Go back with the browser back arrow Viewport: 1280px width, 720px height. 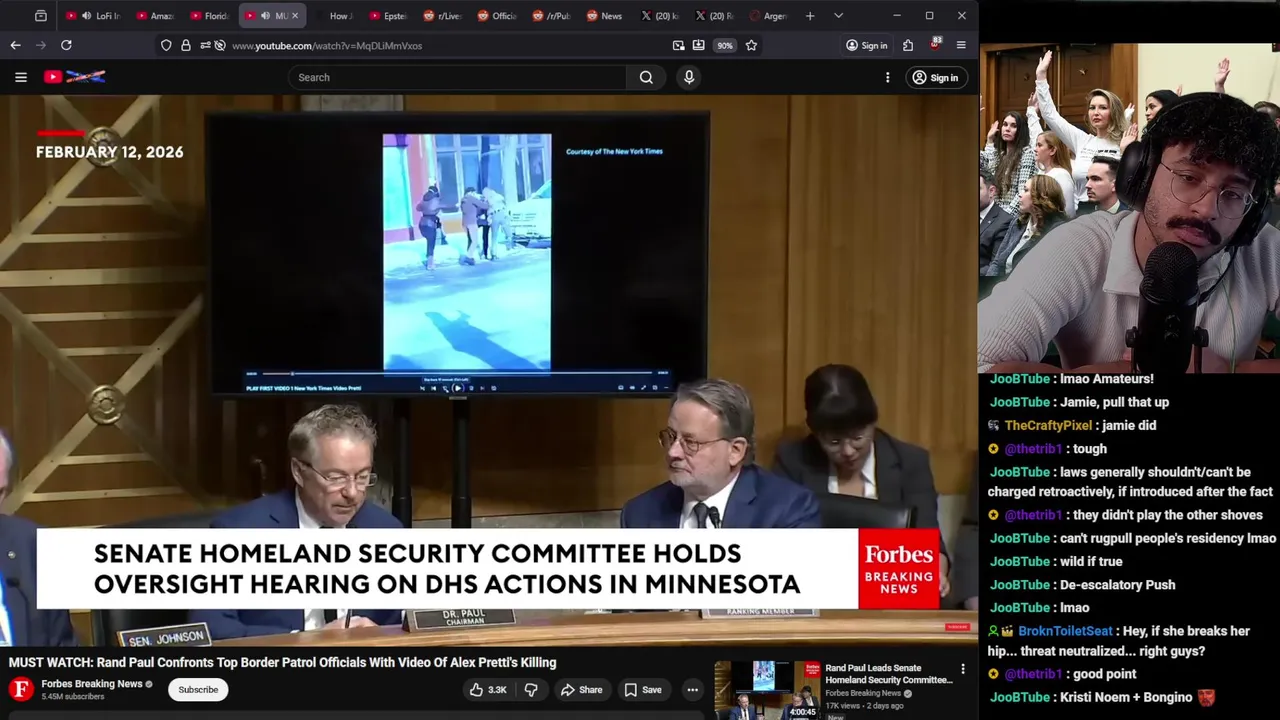(x=15, y=45)
